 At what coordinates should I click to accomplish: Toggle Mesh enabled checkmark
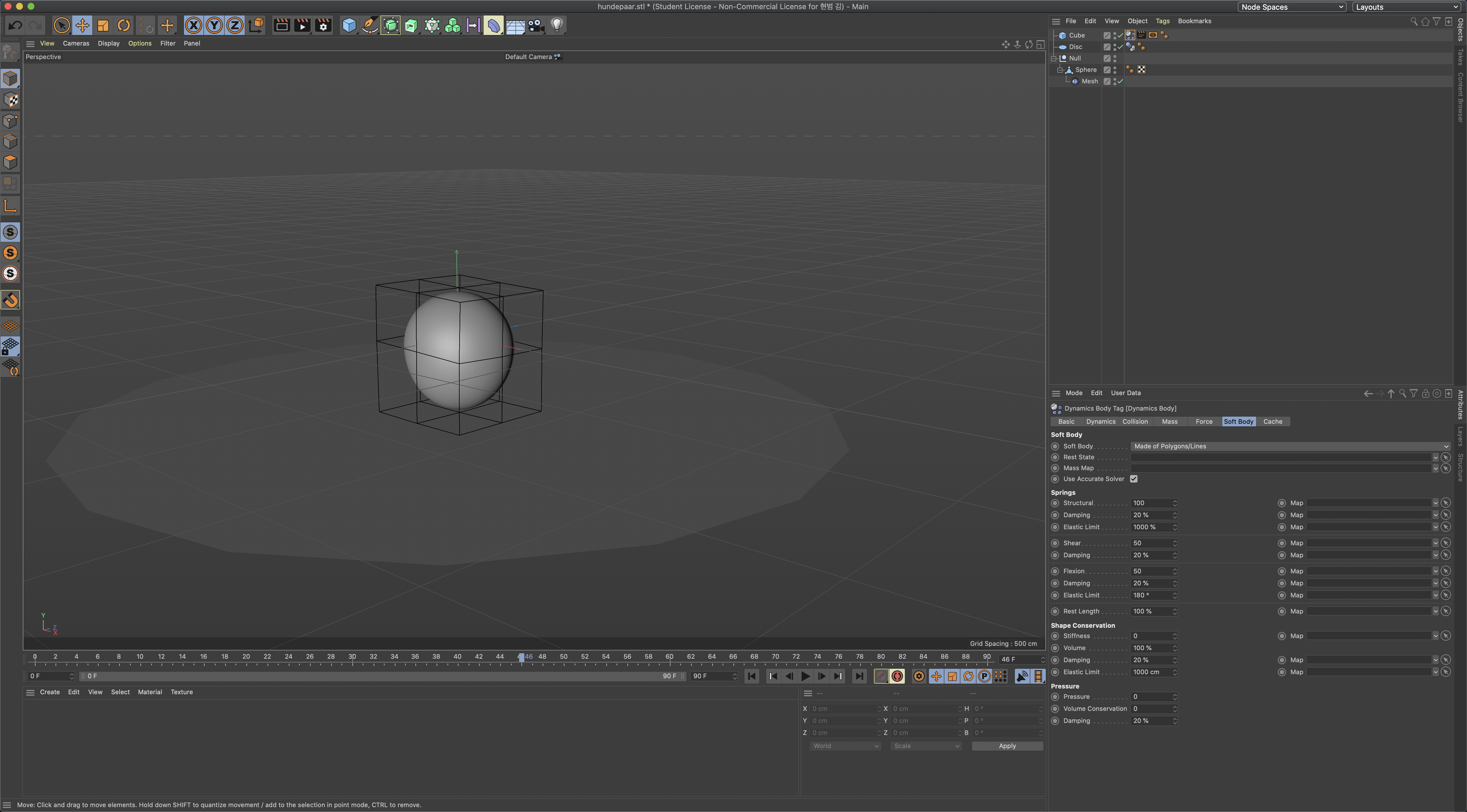pos(1120,81)
